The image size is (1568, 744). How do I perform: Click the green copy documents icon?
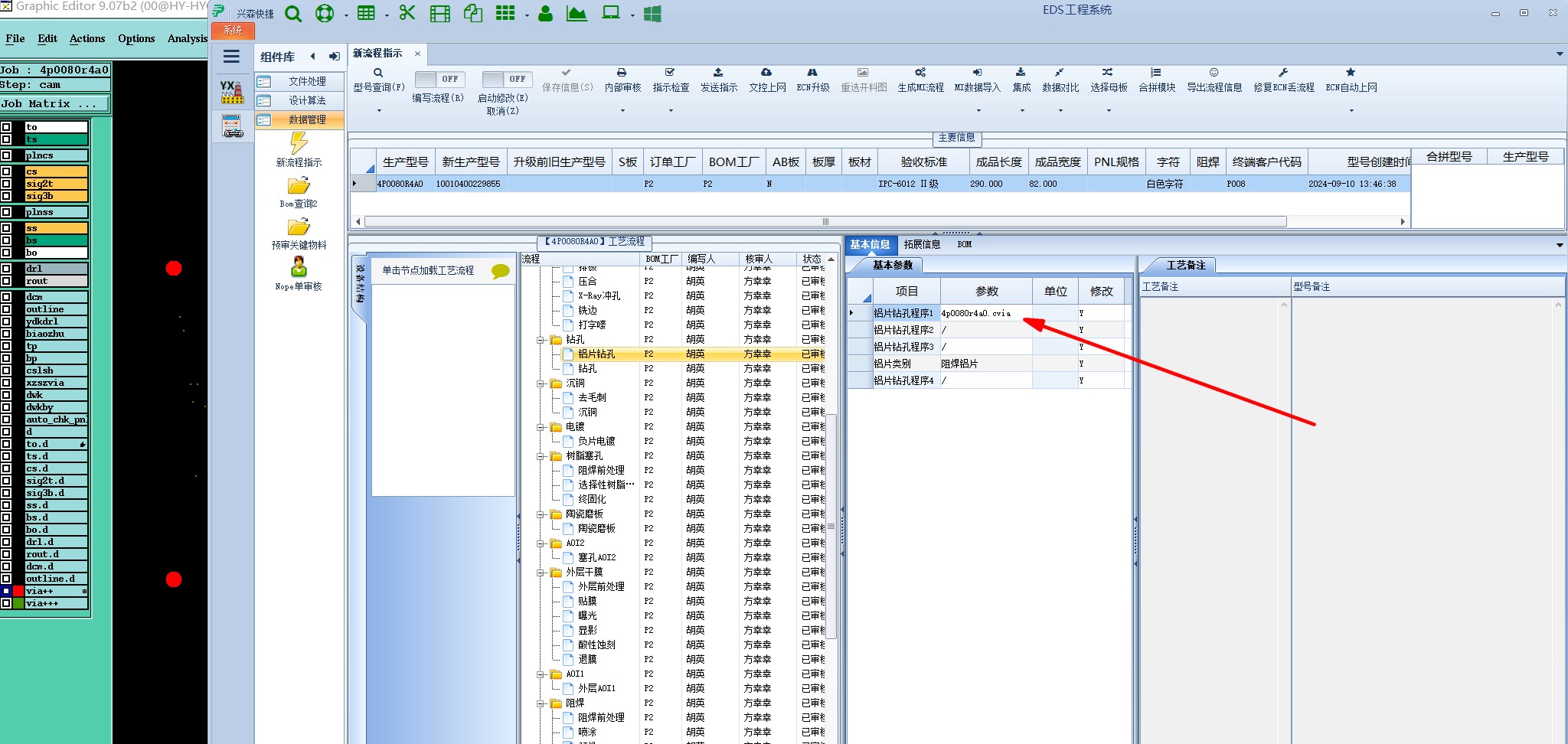473,13
